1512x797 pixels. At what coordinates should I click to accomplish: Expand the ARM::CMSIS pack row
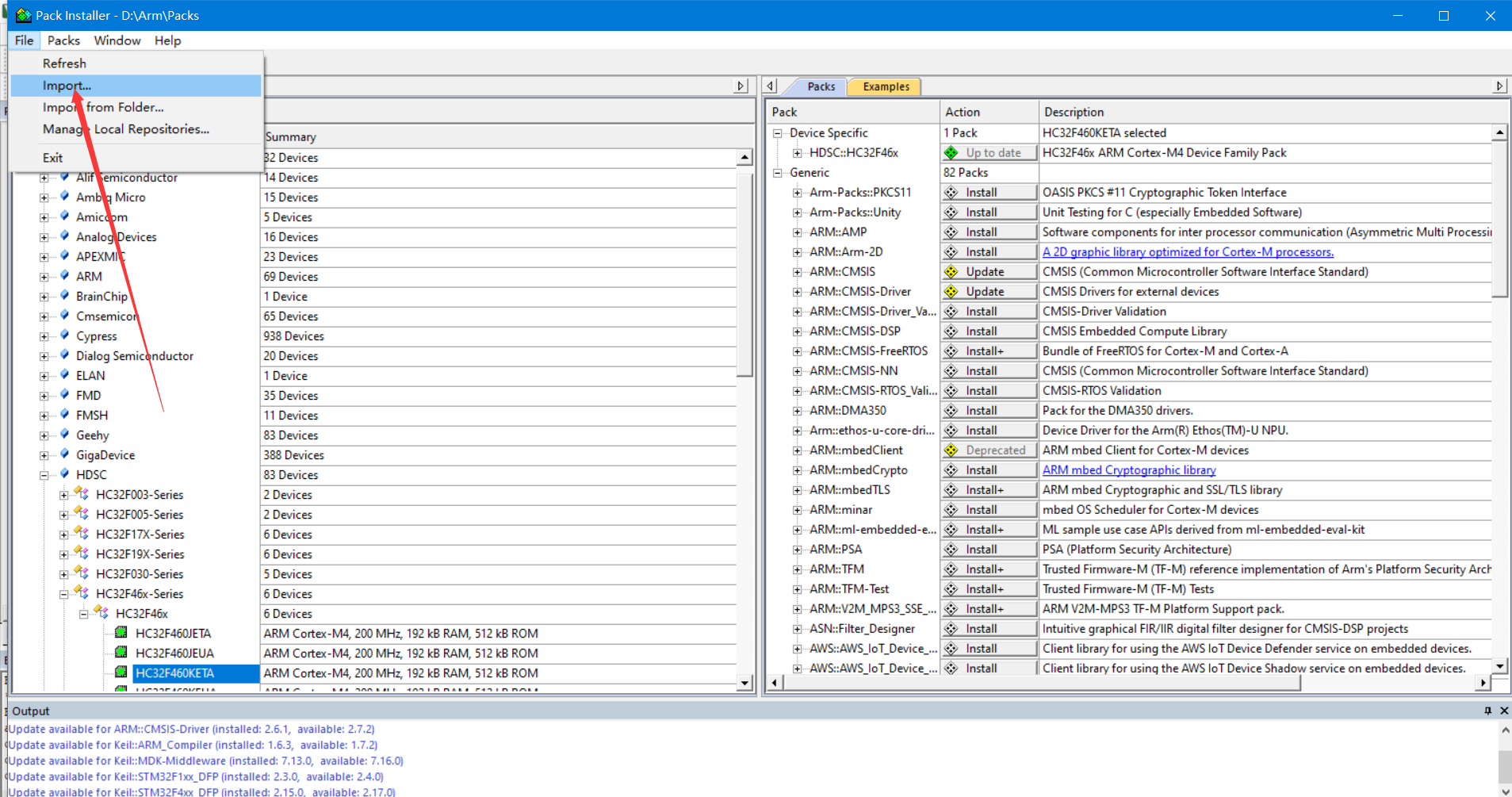click(798, 272)
